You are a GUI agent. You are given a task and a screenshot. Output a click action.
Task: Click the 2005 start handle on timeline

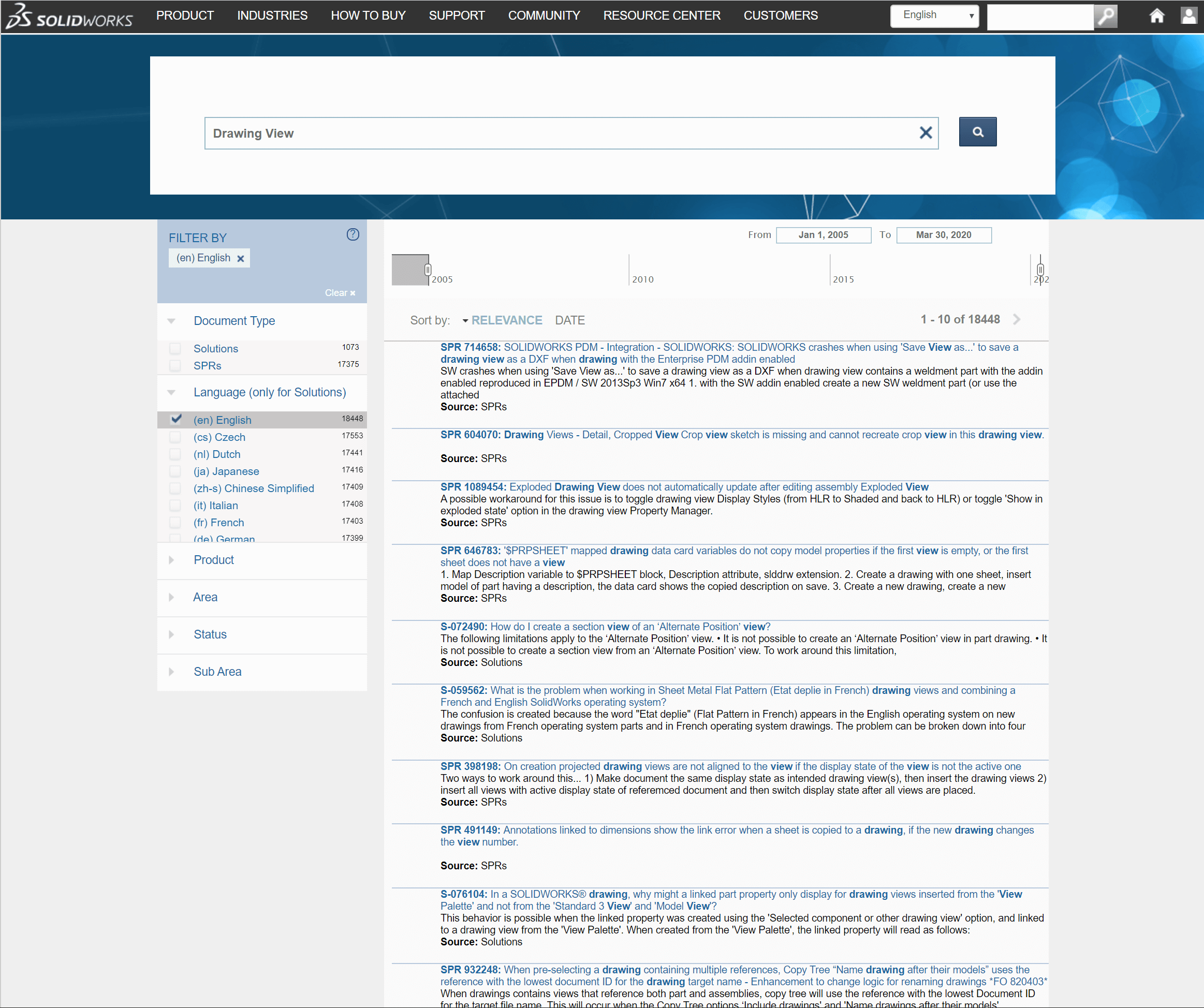(428, 270)
